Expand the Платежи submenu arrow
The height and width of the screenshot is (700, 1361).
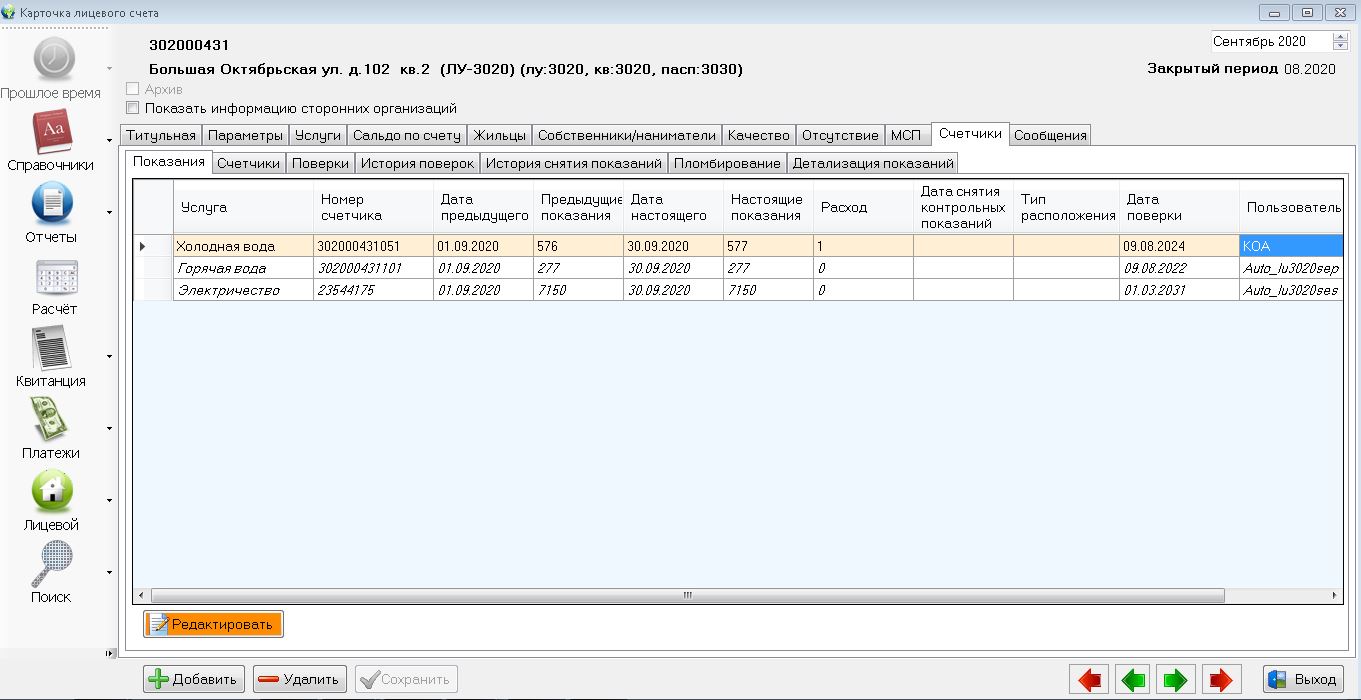pyautogui.click(x=109, y=428)
